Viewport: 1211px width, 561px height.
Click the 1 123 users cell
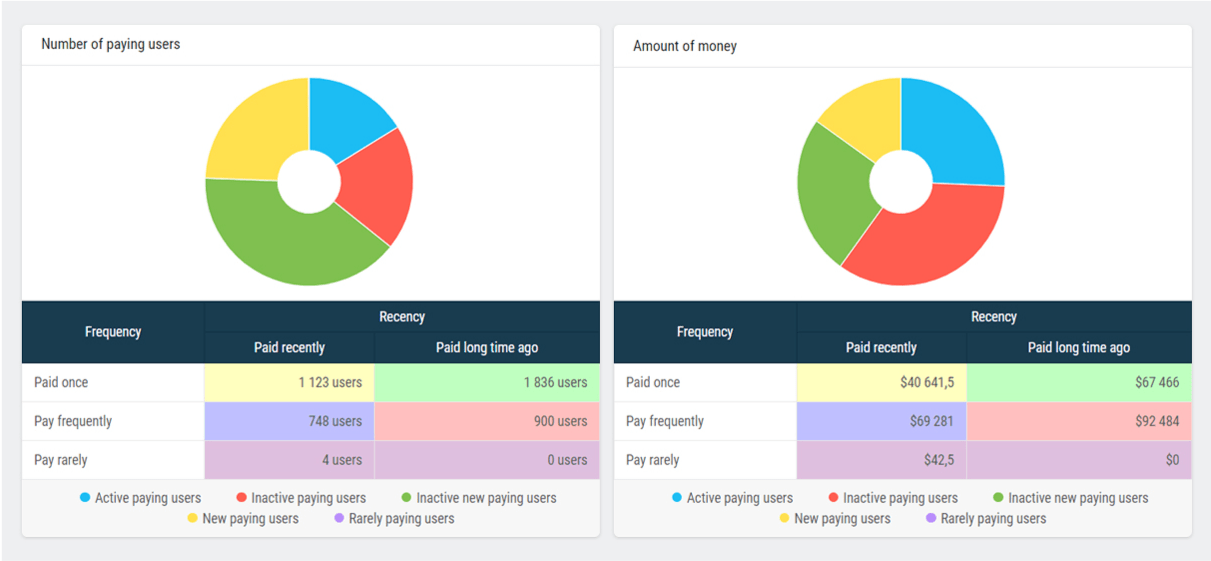pos(289,382)
